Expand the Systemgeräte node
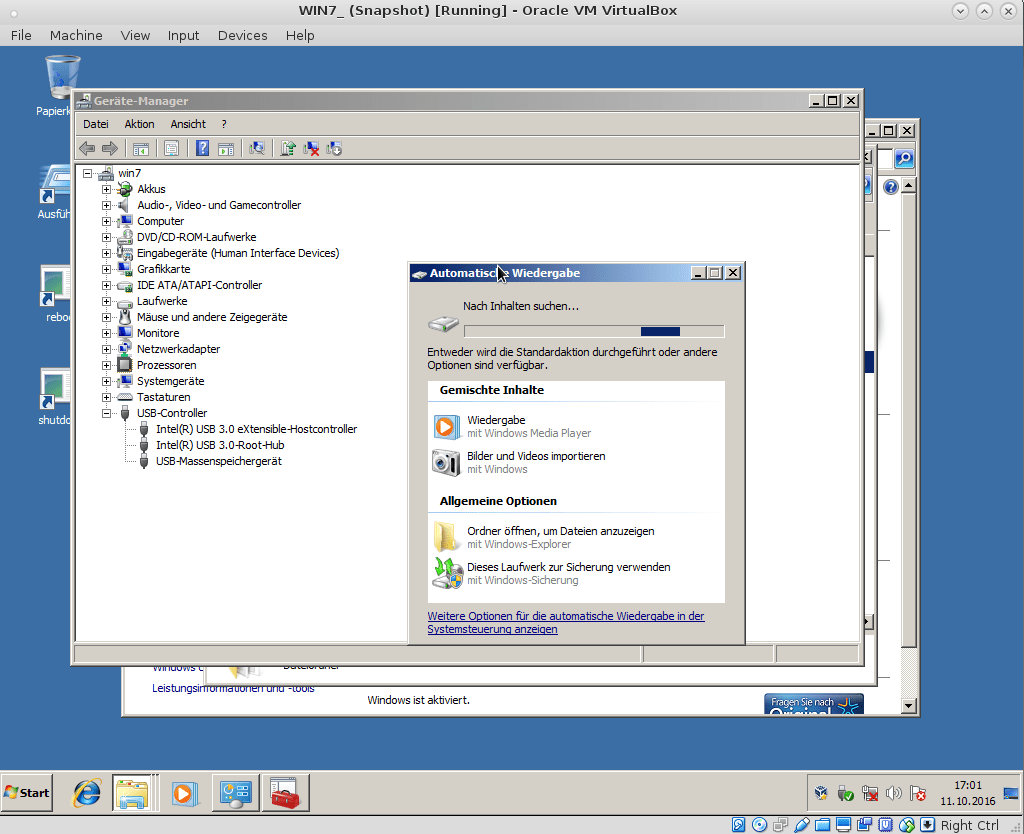This screenshot has width=1024, height=834. pyautogui.click(x=106, y=381)
